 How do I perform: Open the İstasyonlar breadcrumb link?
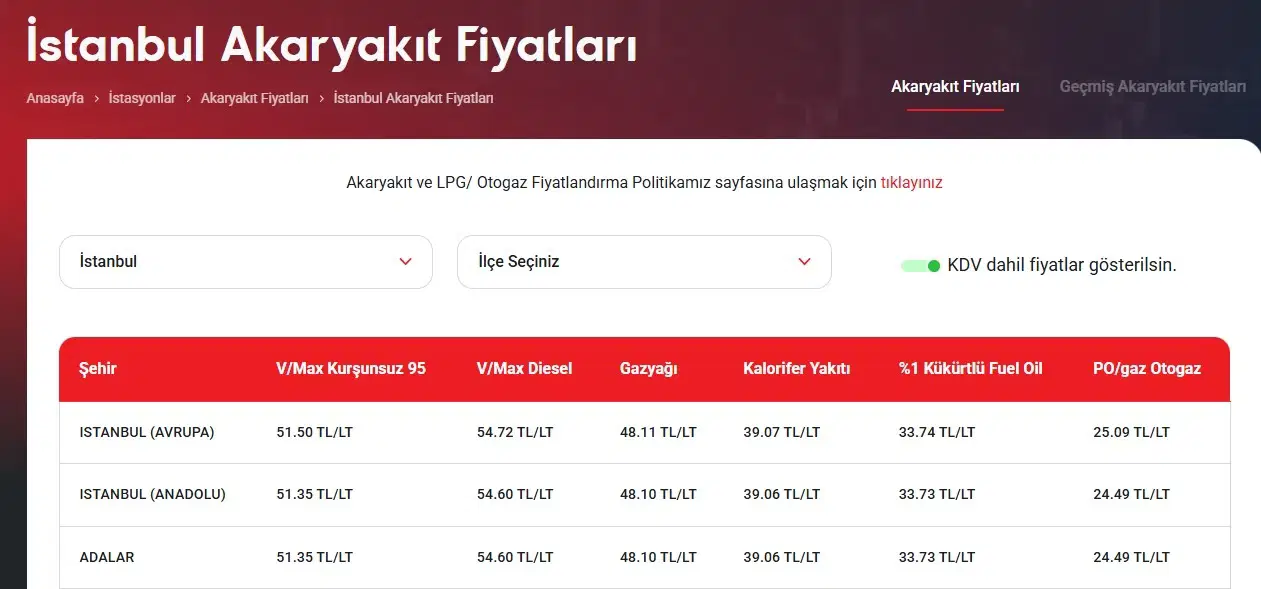[x=142, y=98]
